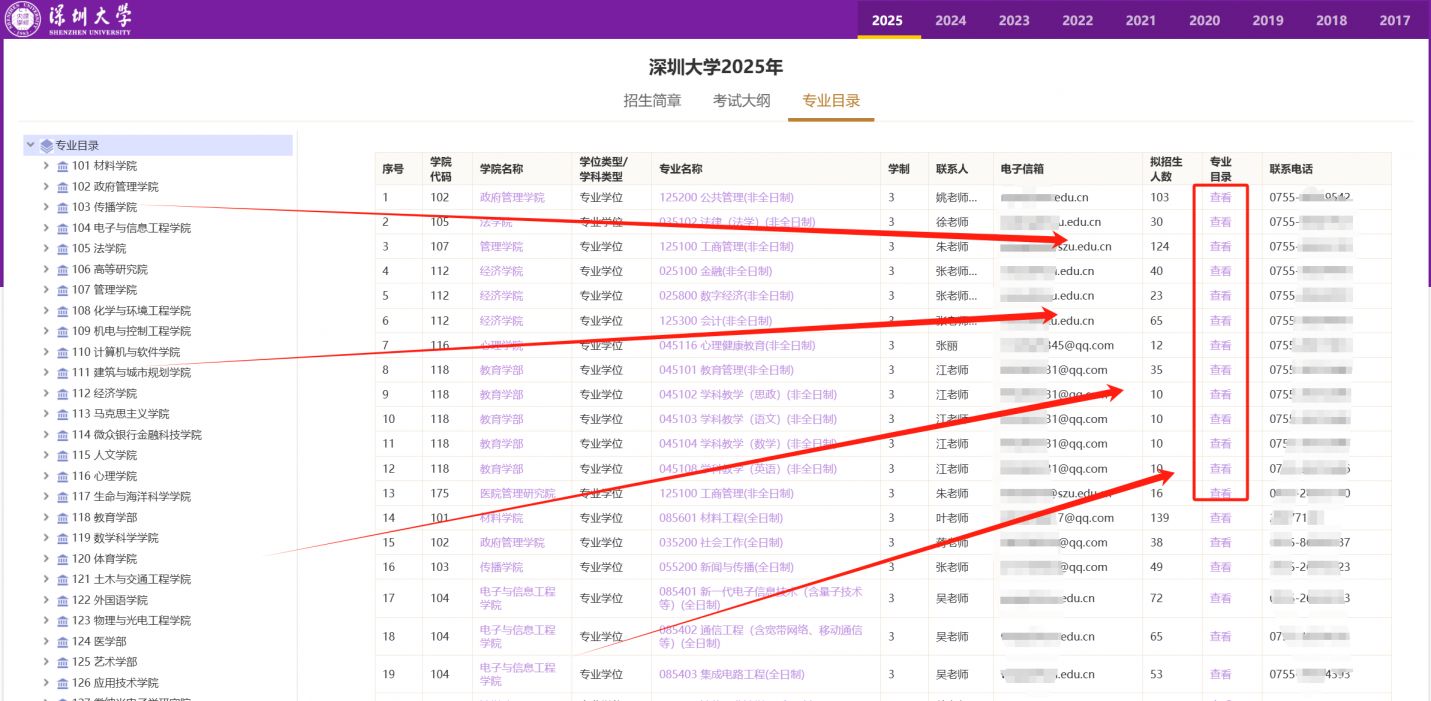Viewport: 1431px width, 701px height.
Task: Go to the 2019 year tab
Action: click(1268, 20)
